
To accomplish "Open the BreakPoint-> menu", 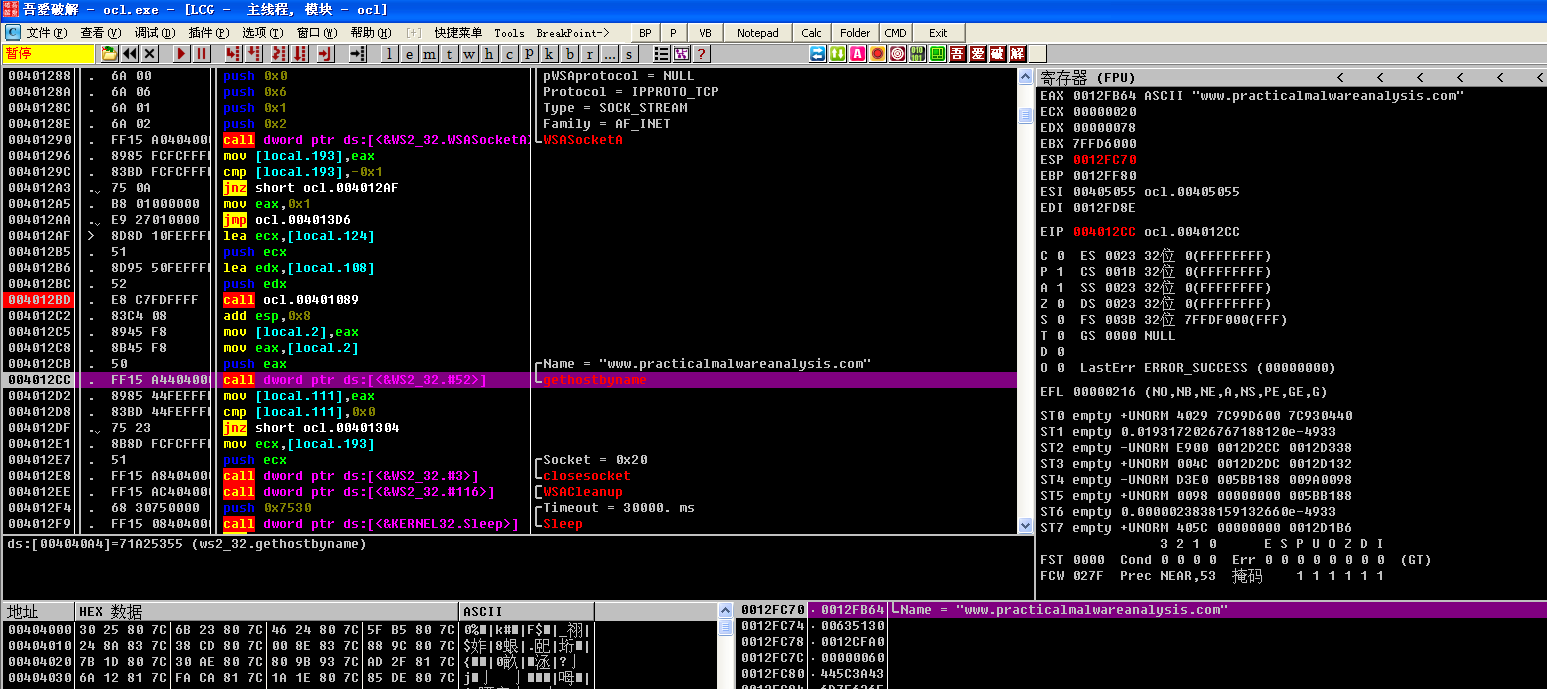I will [x=573, y=33].
